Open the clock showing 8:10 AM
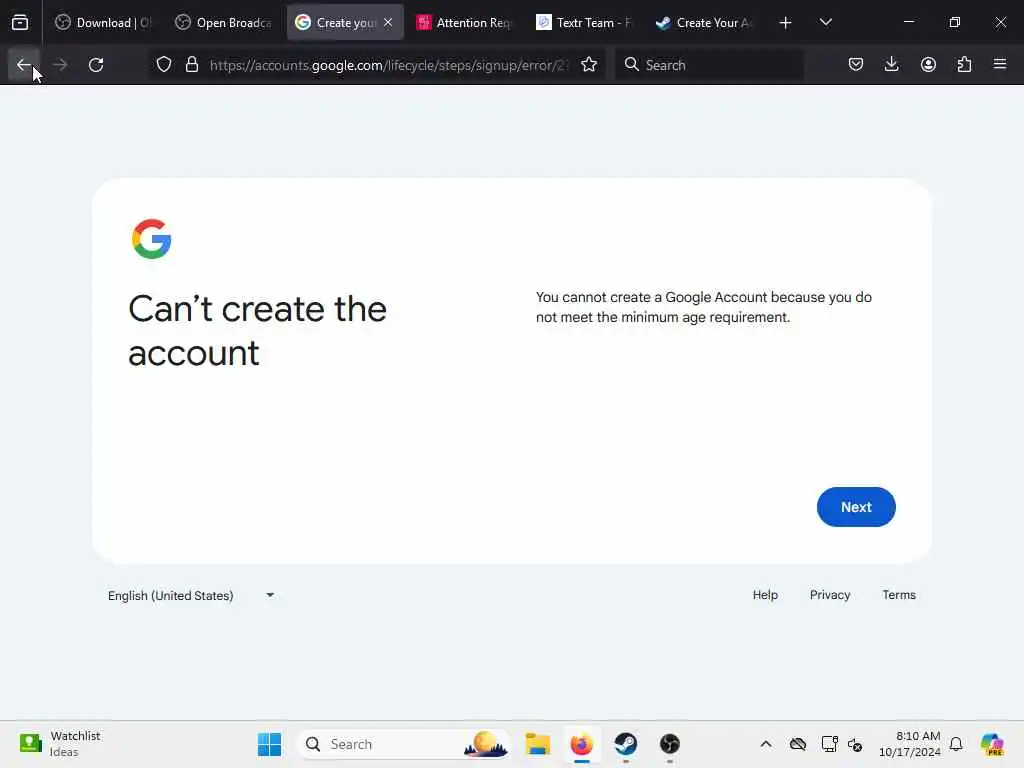The width and height of the screenshot is (1024, 768). coord(910,744)
